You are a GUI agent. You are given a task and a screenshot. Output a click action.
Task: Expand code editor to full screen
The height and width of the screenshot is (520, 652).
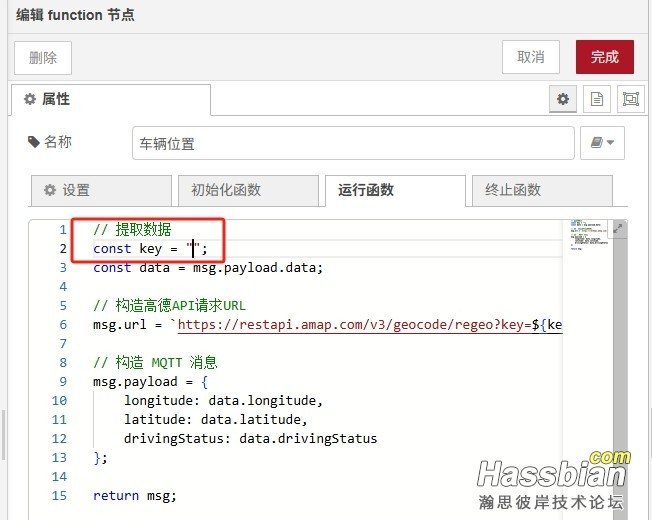tap(618, 228)
